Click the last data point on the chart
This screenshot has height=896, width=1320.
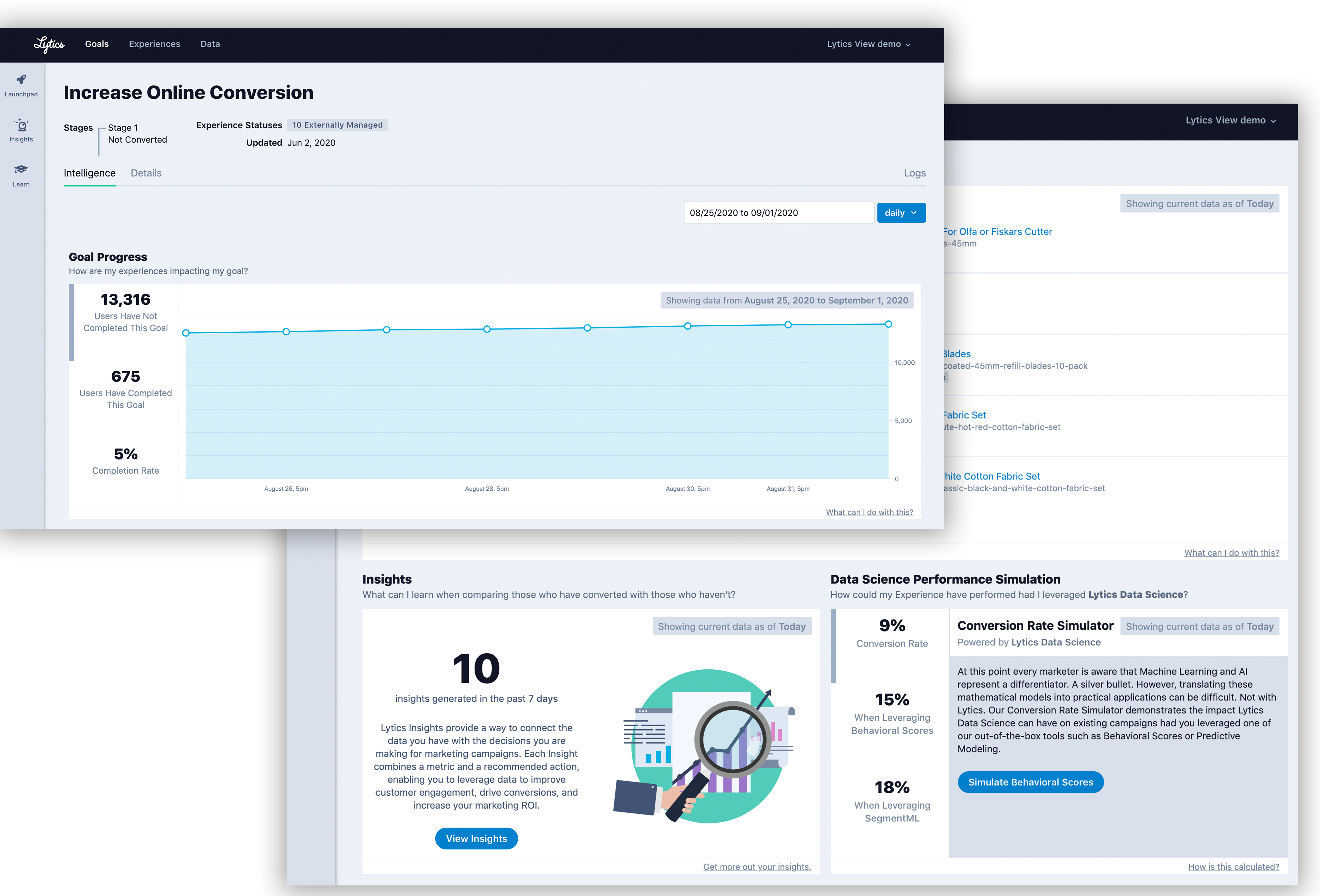coord(888,324)
